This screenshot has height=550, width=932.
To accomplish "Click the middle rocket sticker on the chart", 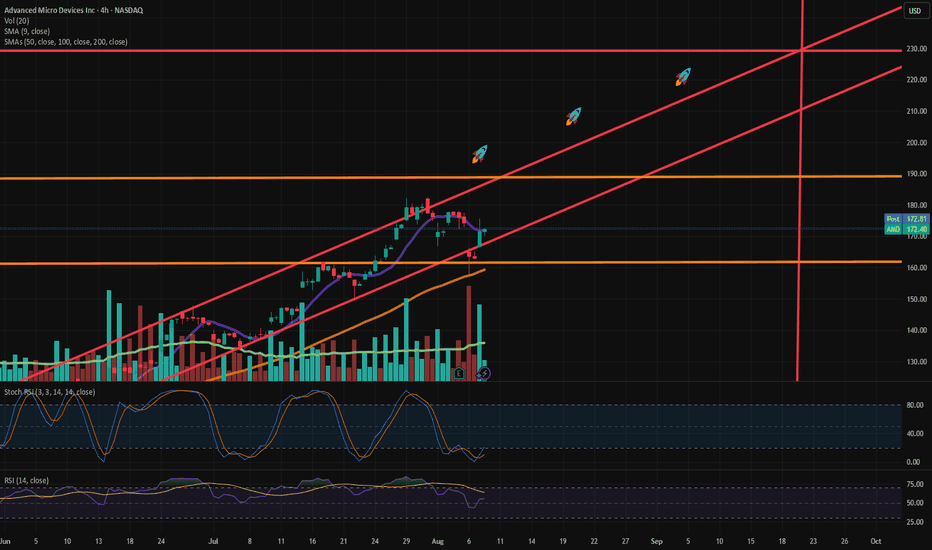I will pos(574,116).
